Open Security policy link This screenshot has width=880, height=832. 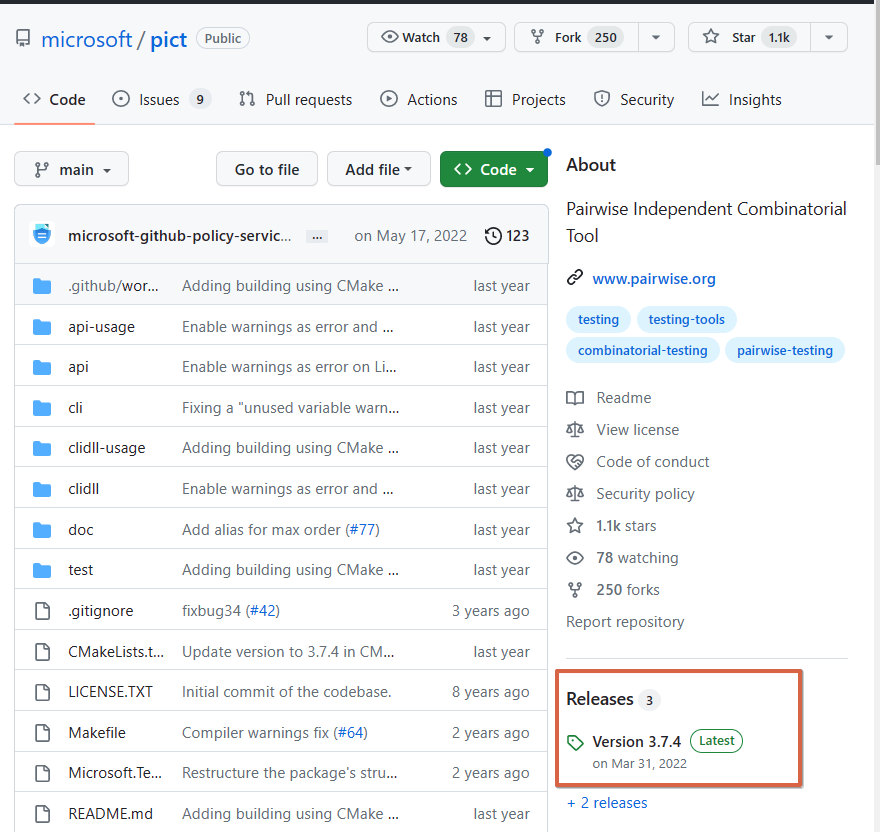(x=630, y=494)
